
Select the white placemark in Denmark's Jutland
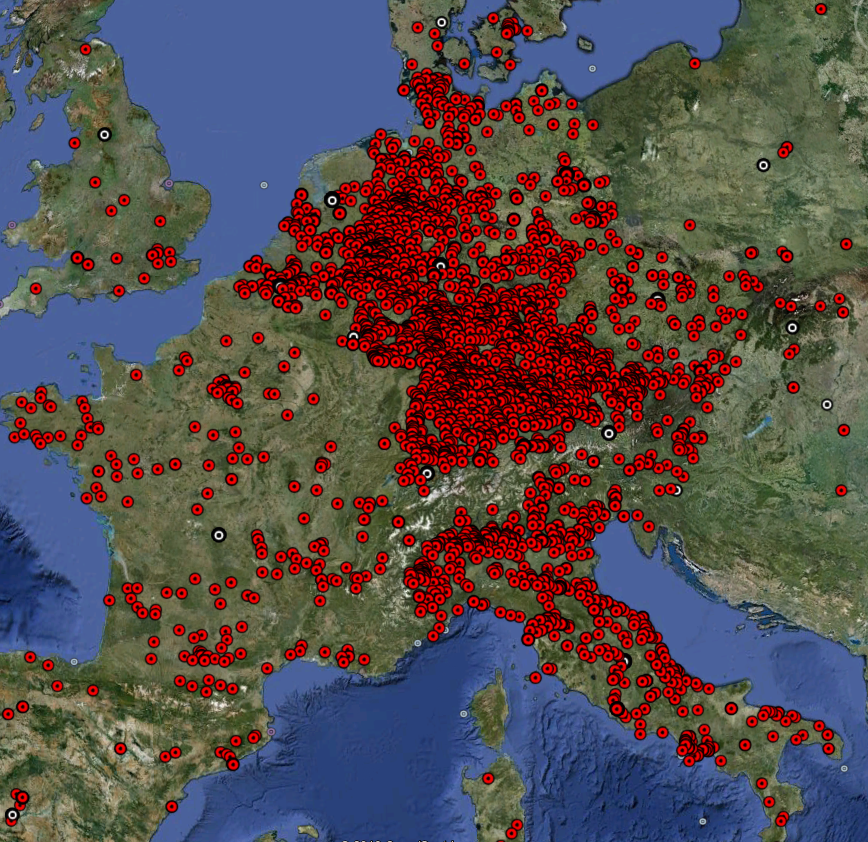(x=441, y=23)
